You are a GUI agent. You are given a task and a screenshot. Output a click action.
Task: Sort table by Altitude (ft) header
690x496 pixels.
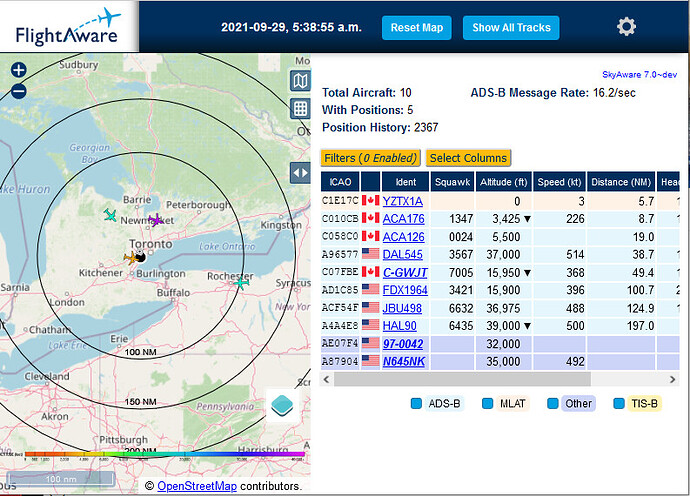[503, 182]
